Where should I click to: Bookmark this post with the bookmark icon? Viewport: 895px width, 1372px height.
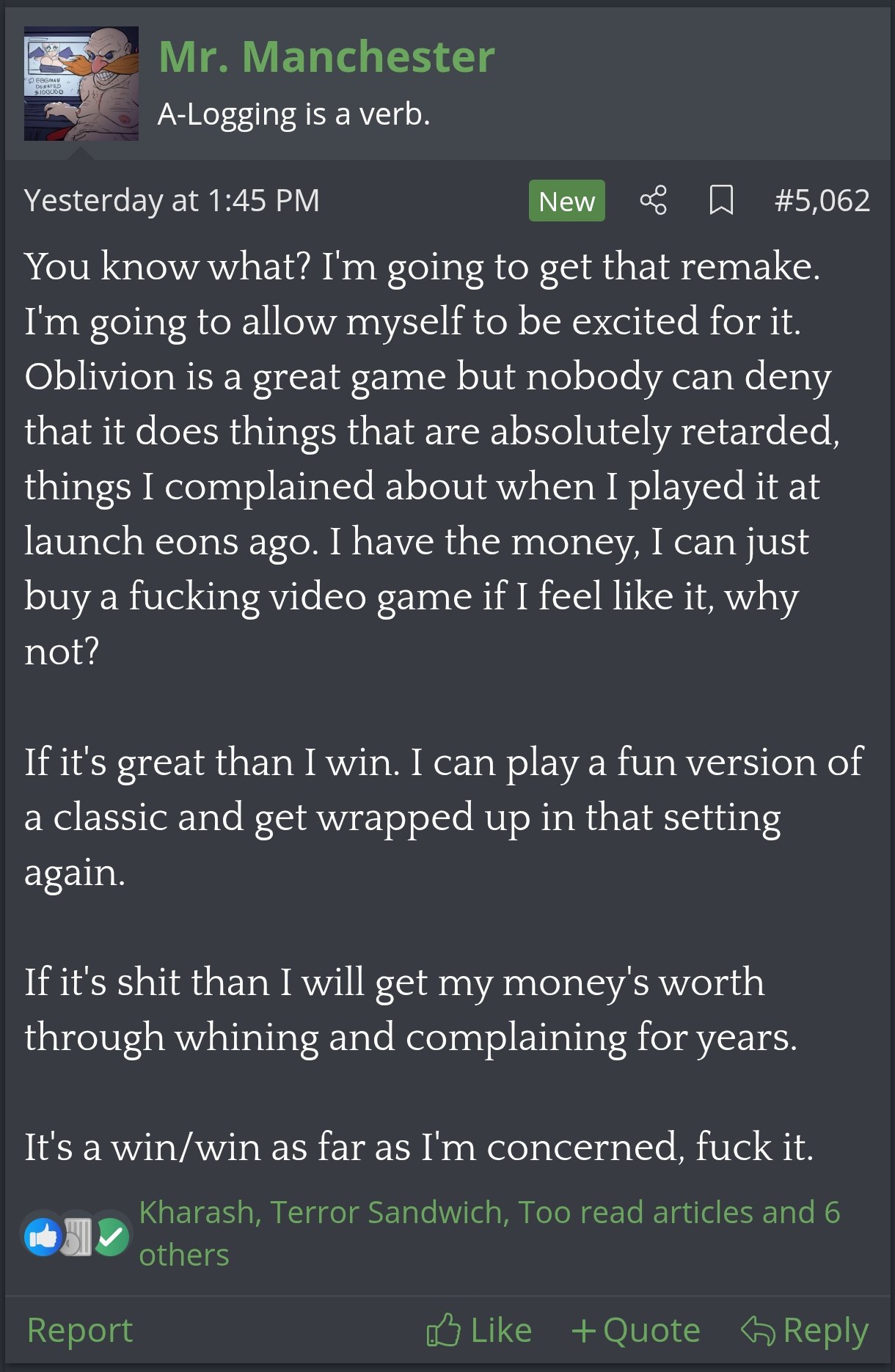(x=721, y=200)
